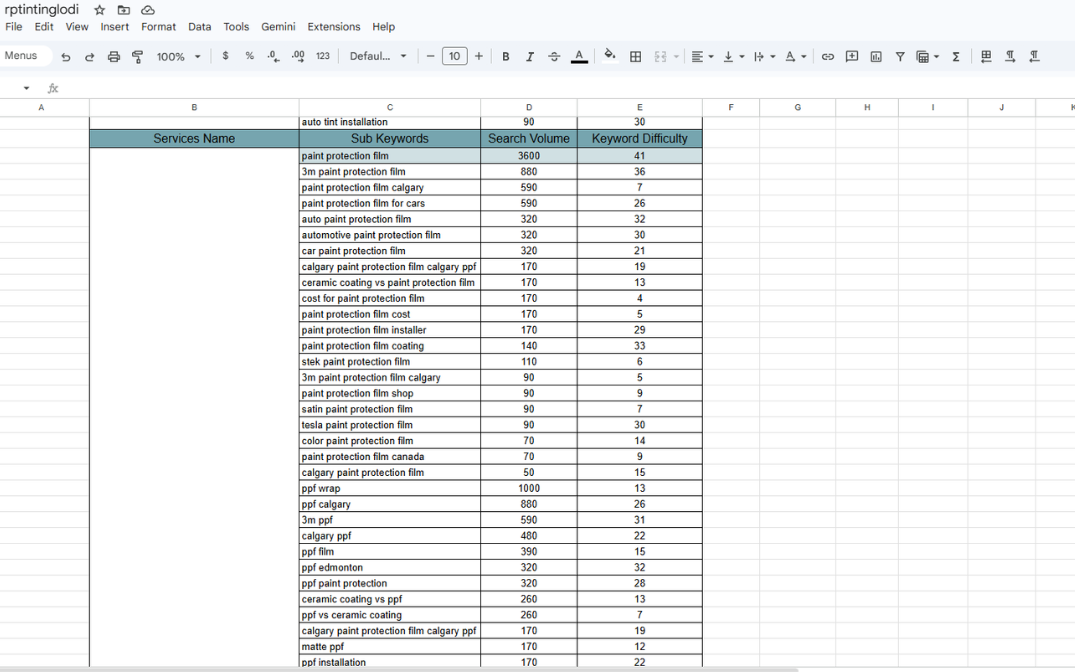Click the insert chart icon

pos(876,57)
